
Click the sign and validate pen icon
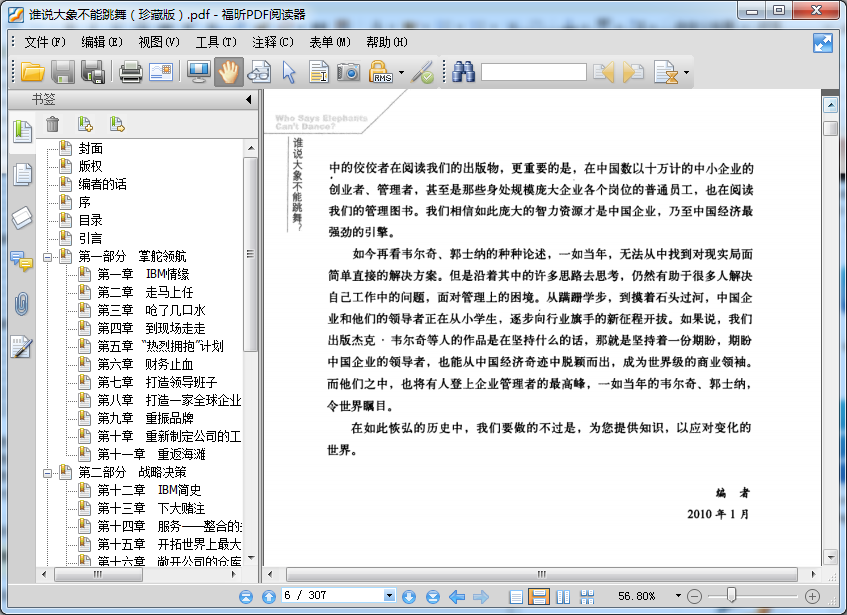[x=422, y=72]
